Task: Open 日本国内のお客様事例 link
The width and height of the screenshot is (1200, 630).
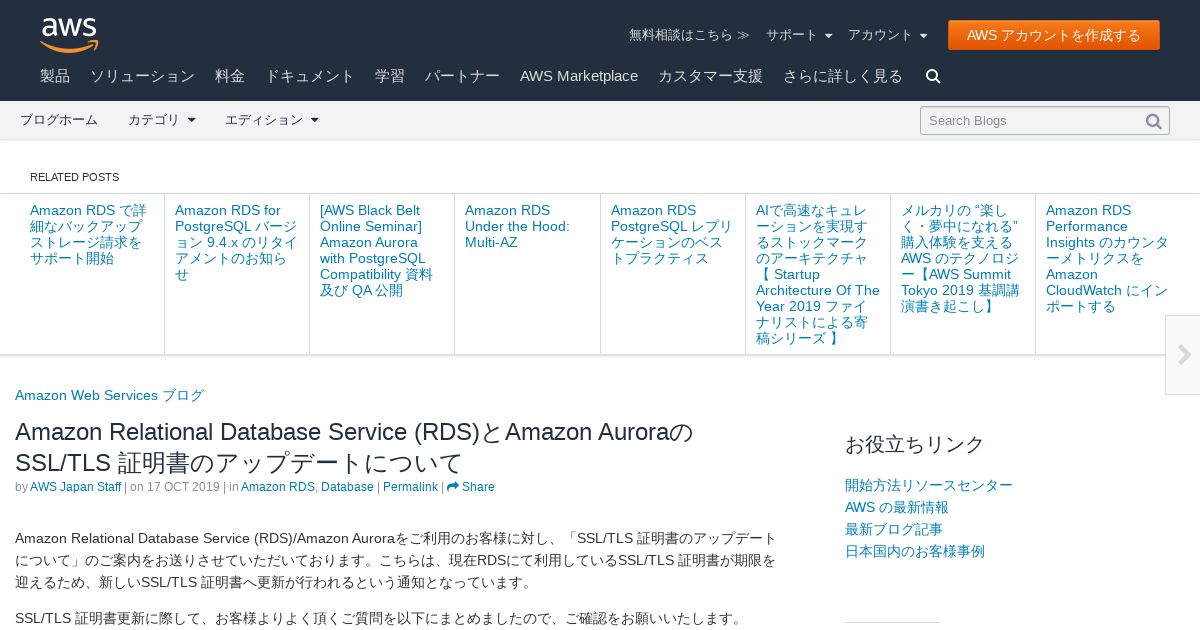Action: (915, 551)
